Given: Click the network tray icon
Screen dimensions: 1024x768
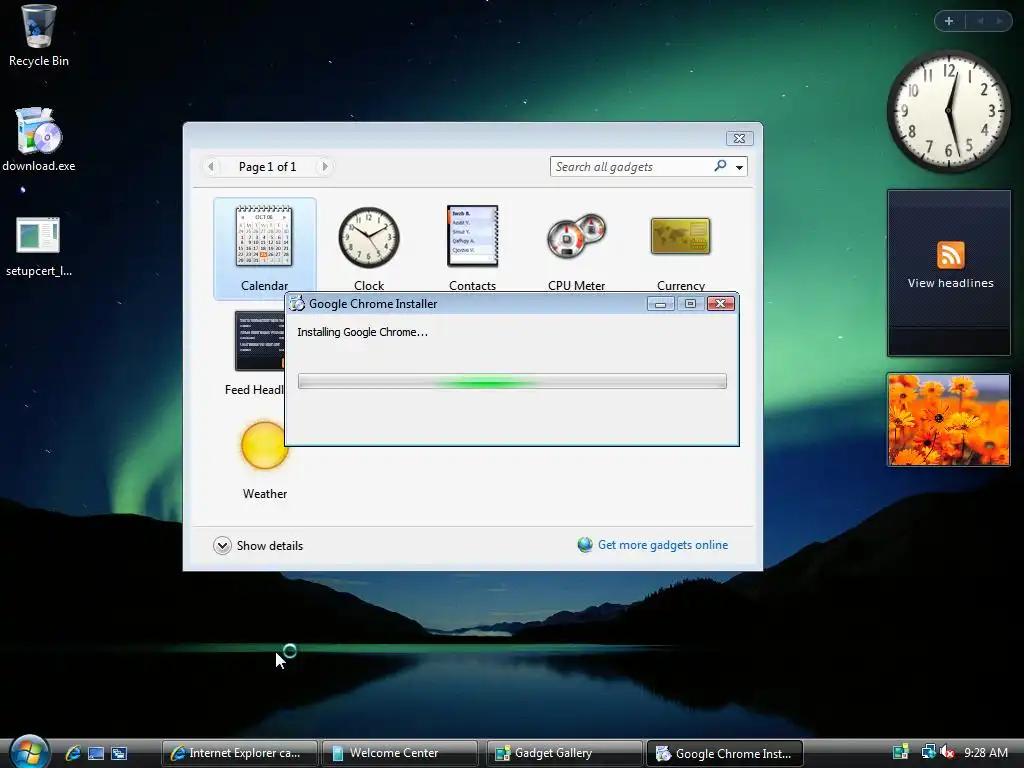Looking at the screenshot, I should tap(927, 752).
